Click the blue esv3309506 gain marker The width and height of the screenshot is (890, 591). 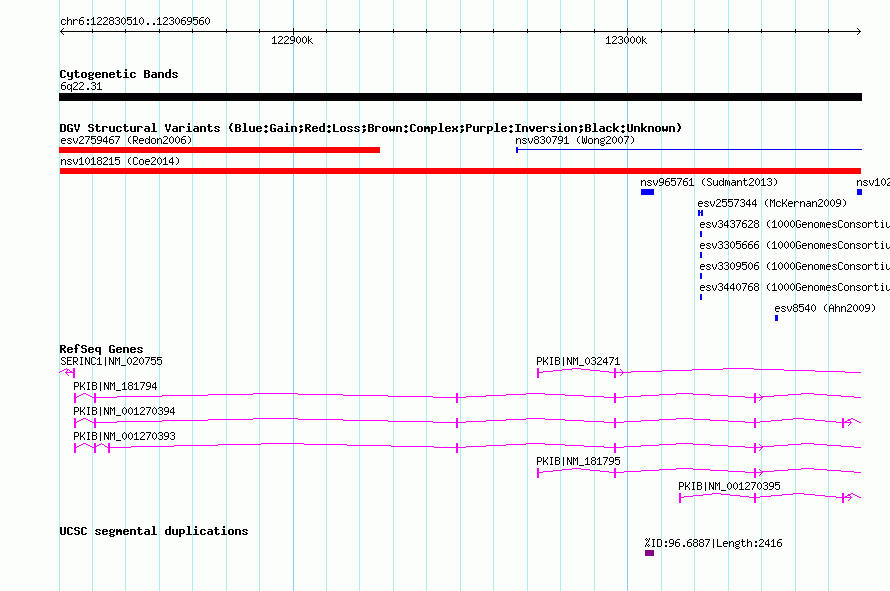point(701,276)
